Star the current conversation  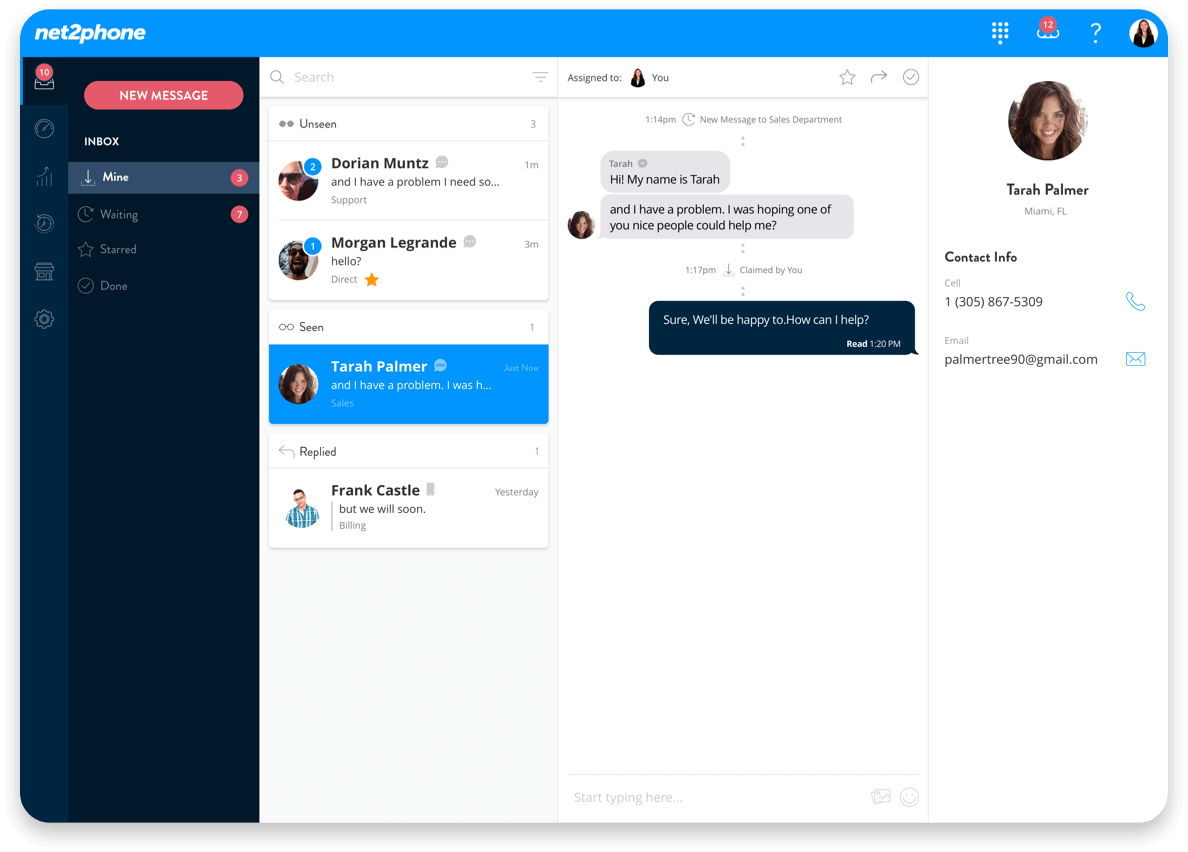pyautogui.click(x=847, y=77)
